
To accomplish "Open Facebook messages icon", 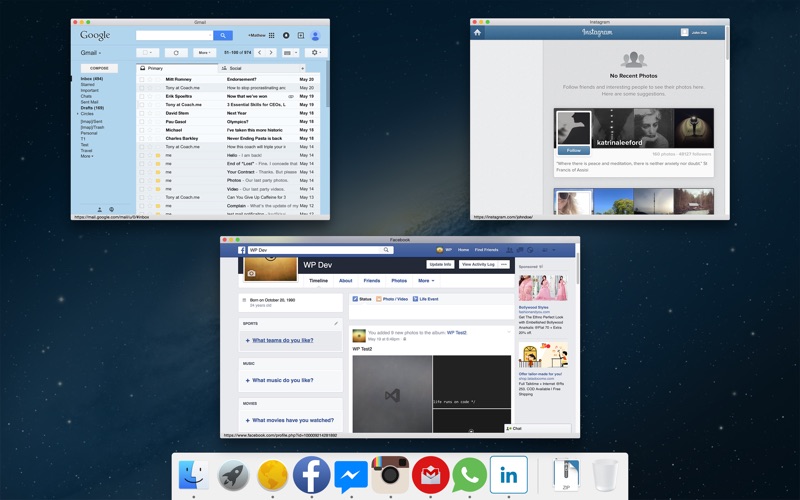I will pos(520,250).
